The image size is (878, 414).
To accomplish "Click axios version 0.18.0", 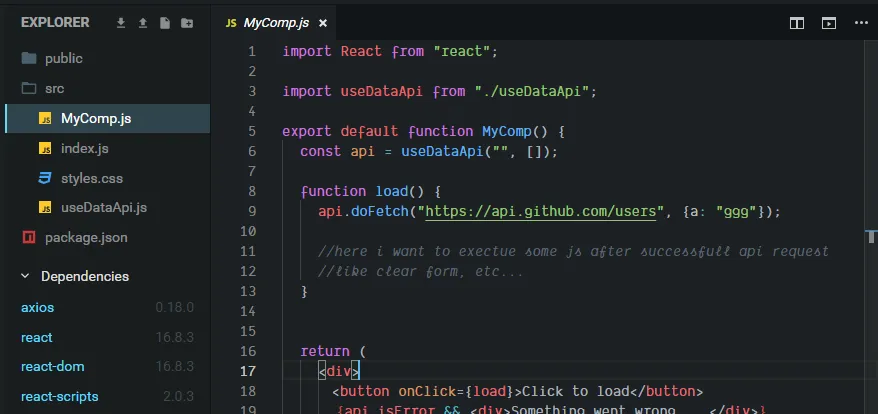I will [x=175, y=308].
